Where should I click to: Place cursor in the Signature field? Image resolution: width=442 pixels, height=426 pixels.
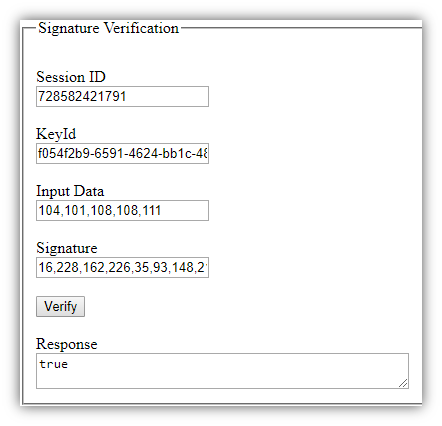click(122, 267)
